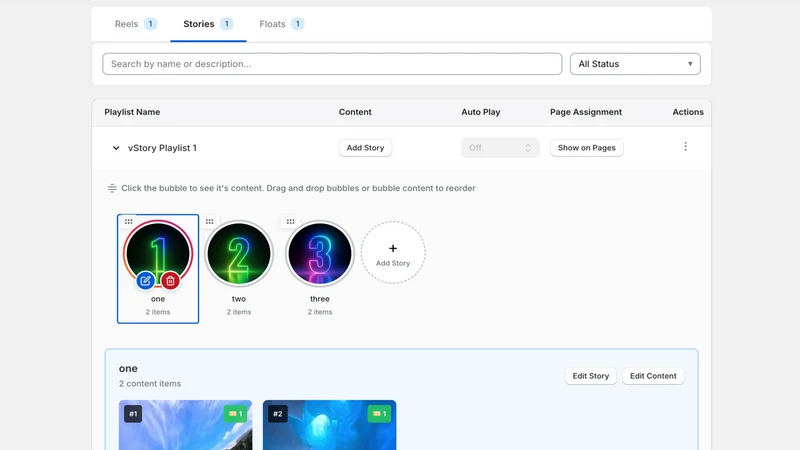Click the '2 content items' text

[150, 384]
